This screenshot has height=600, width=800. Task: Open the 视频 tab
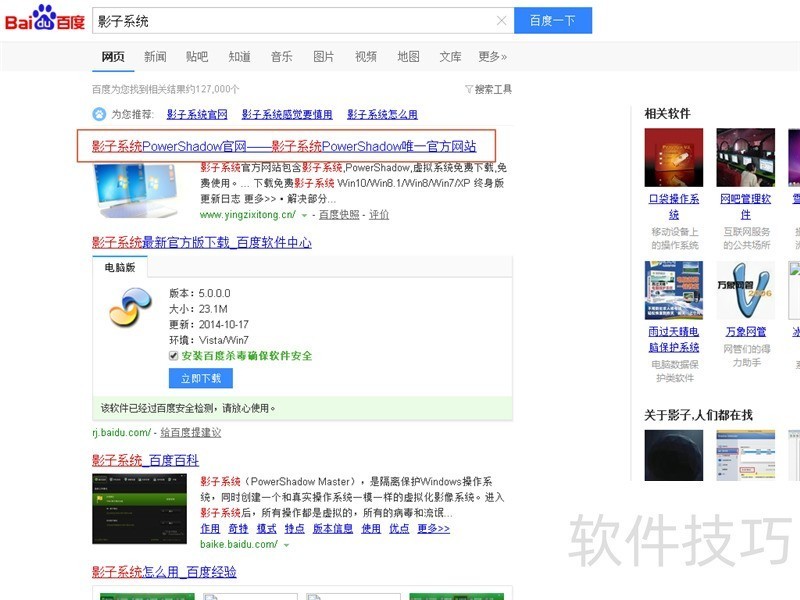pos(366,57)
